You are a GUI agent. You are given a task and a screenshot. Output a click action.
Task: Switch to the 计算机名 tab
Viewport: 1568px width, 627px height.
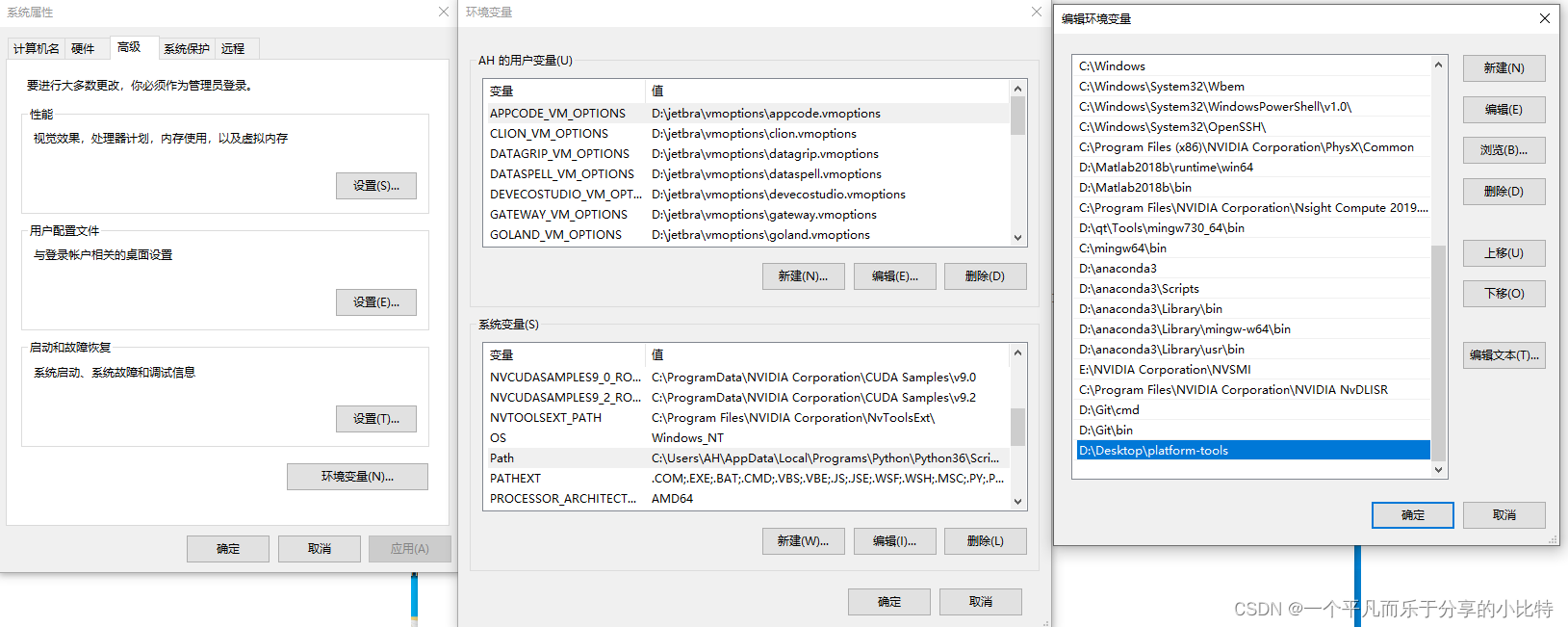tap(37, 48)
